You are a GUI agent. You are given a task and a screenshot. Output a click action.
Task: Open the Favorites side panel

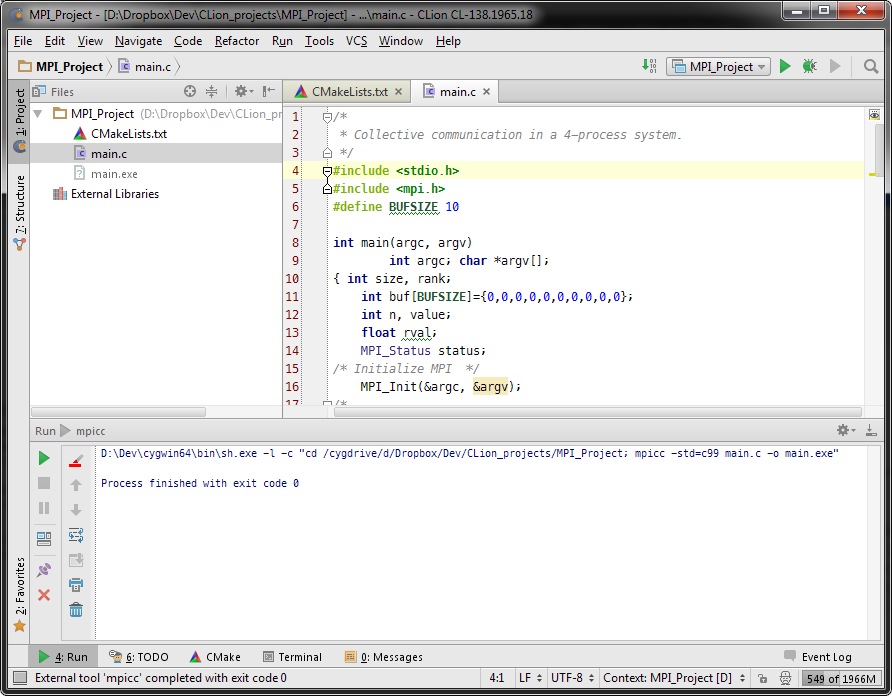point(19,594)
